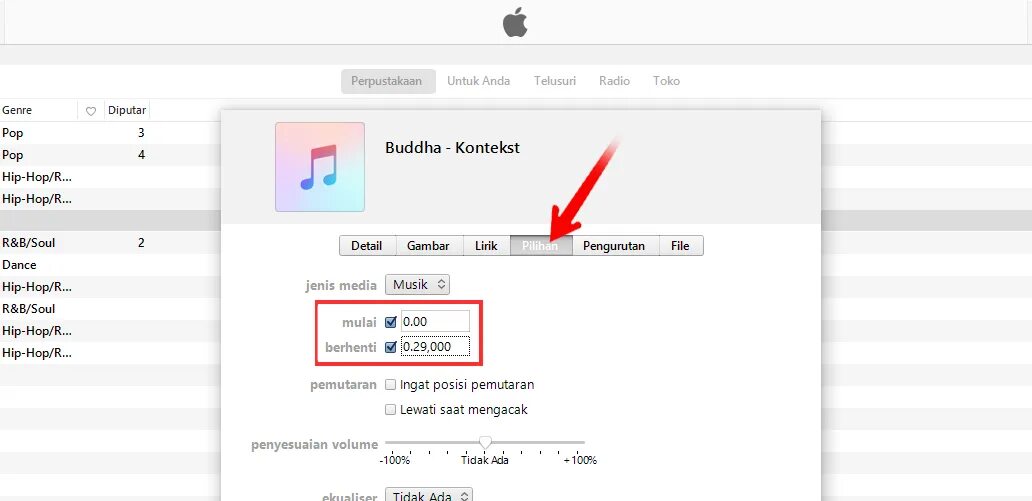
Task: Enable Ingat posisi pemutaran checkbox
Action: pos(391,384)
